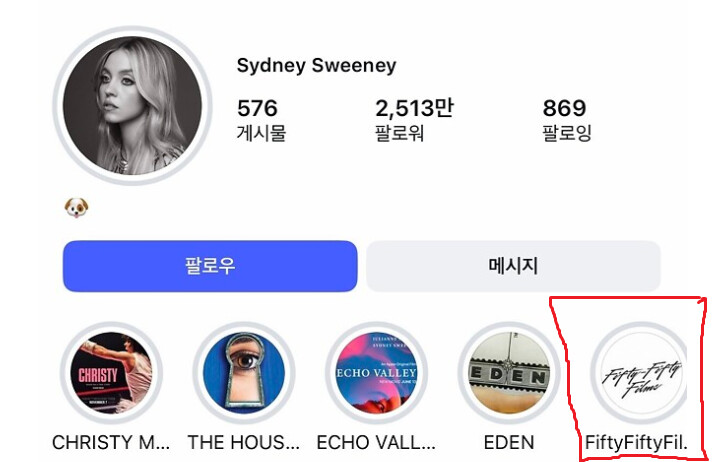Open the 869 following list
Screen dimensions: 718x462
(x=564, y=109)
